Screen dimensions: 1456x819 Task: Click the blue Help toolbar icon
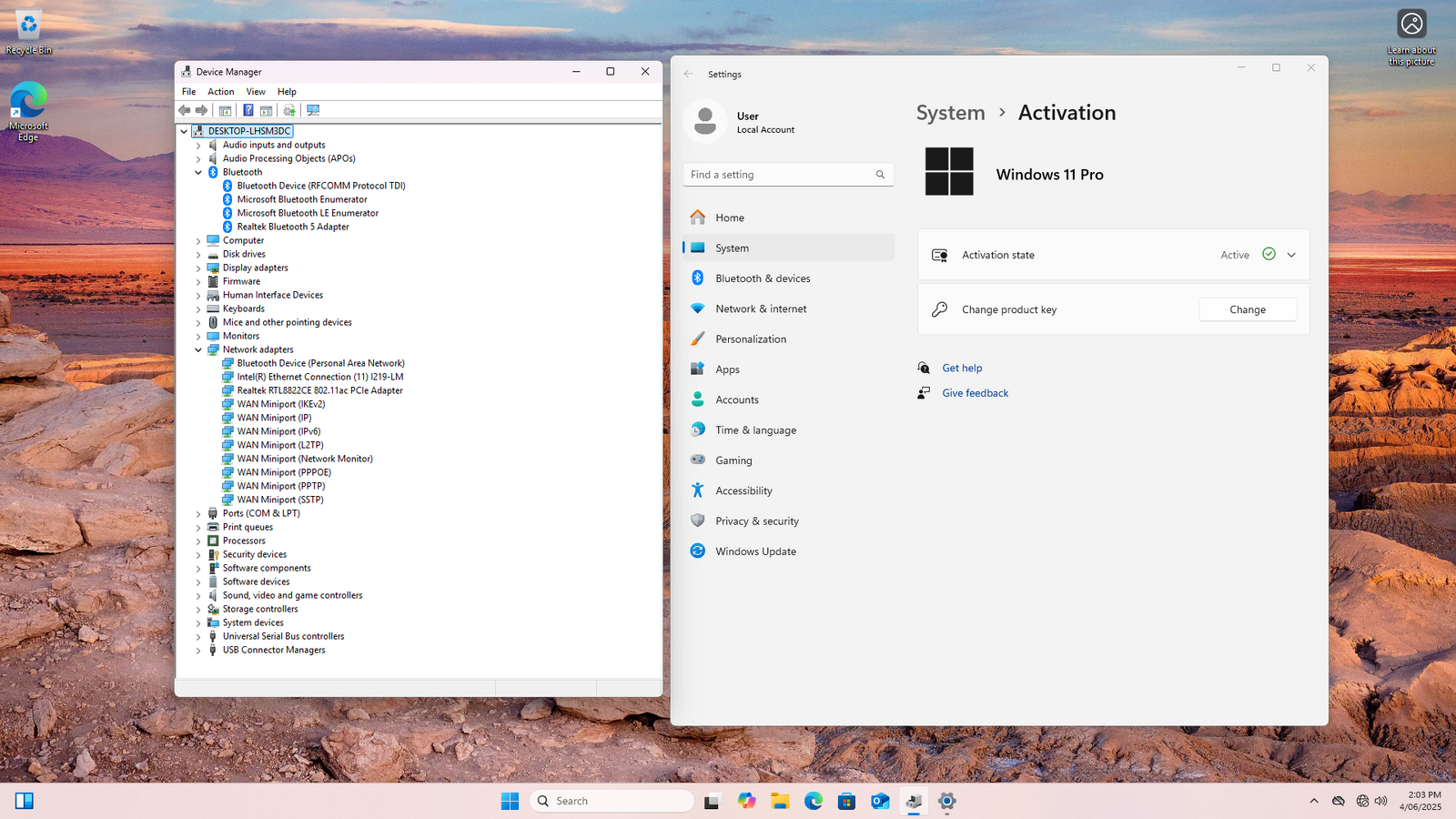pyautogui.click(x=248, y=110)
